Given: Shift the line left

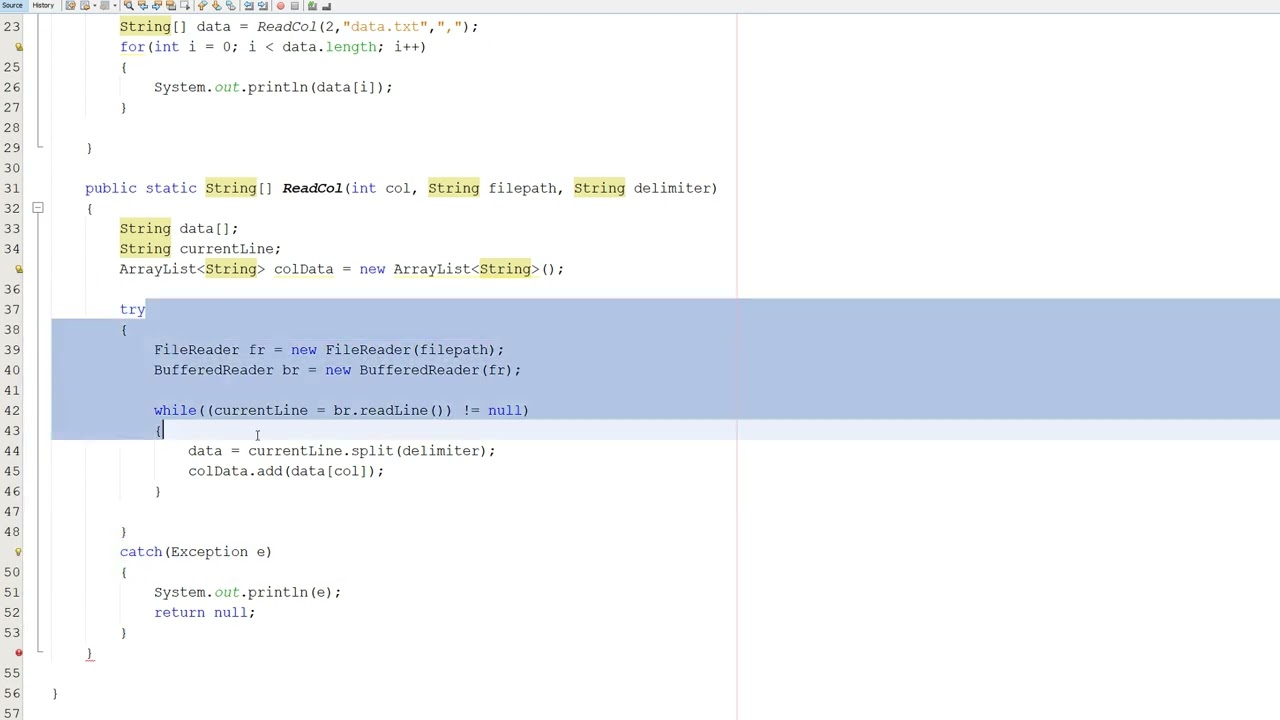Looking at the screenshot, I should click(249, 5).
